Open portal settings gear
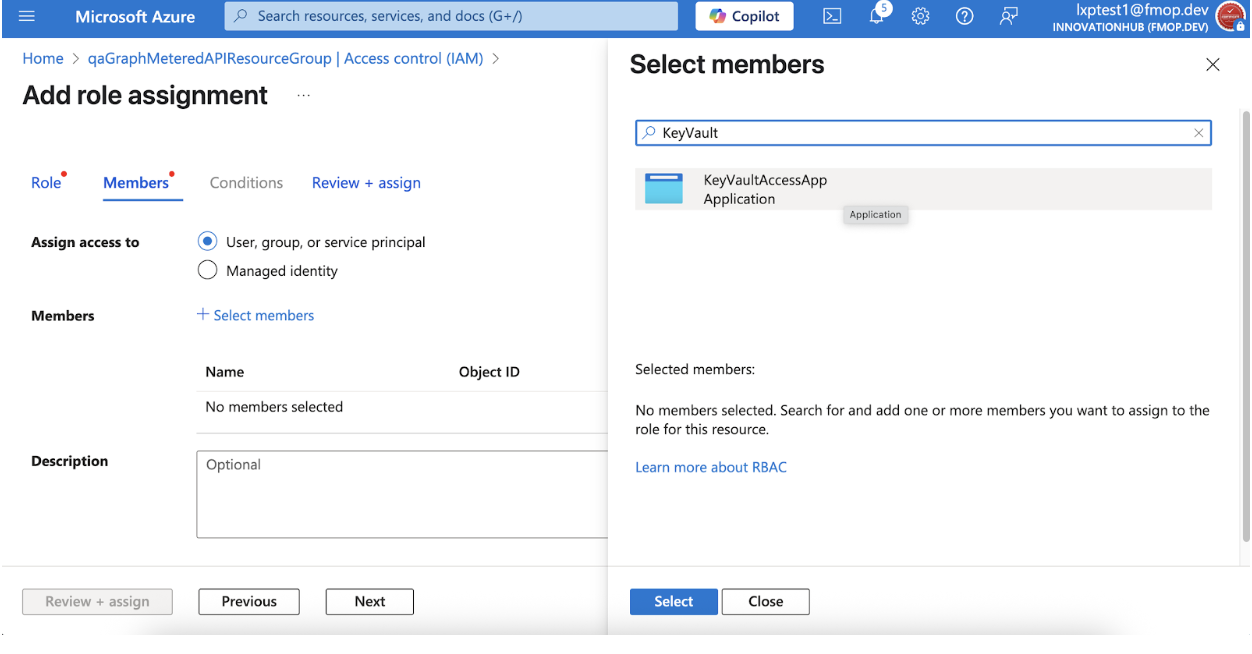This screenshot has width=1252, height=654. pyautogui.click(x=921, y=17)
